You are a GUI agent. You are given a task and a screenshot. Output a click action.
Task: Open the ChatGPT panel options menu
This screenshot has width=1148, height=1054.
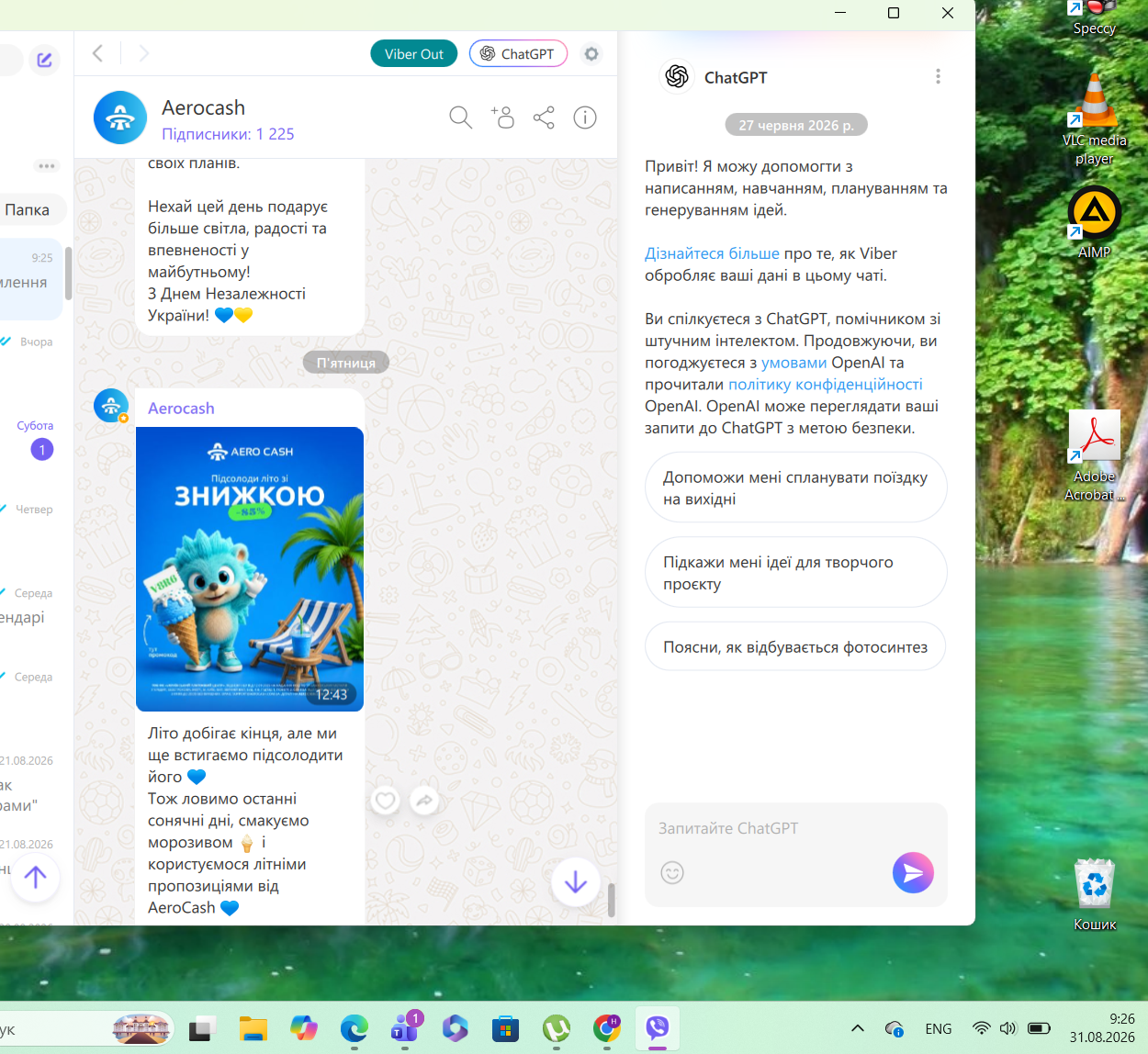click(938, 76)
